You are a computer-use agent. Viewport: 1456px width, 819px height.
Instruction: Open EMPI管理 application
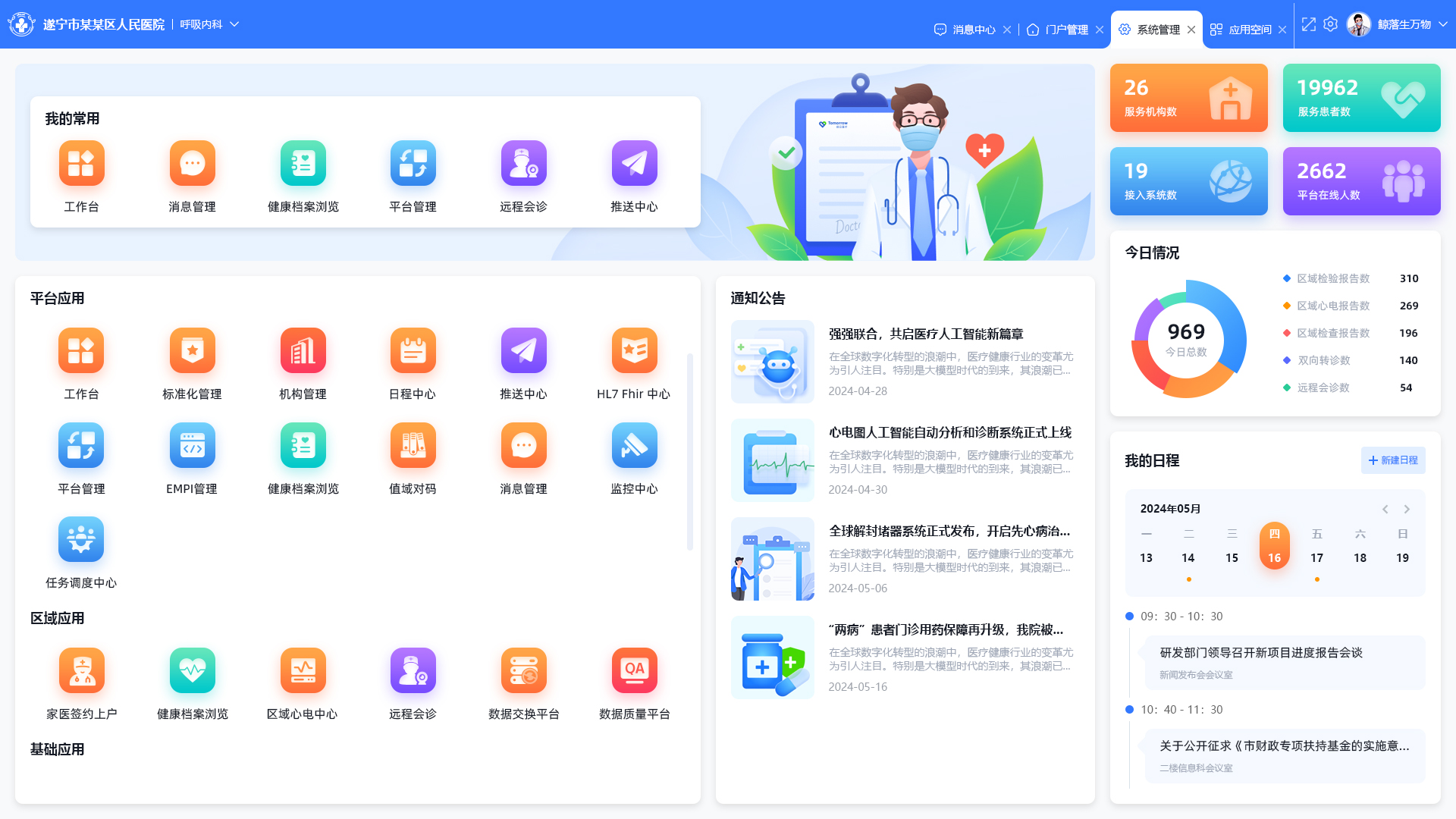point(192,445)
